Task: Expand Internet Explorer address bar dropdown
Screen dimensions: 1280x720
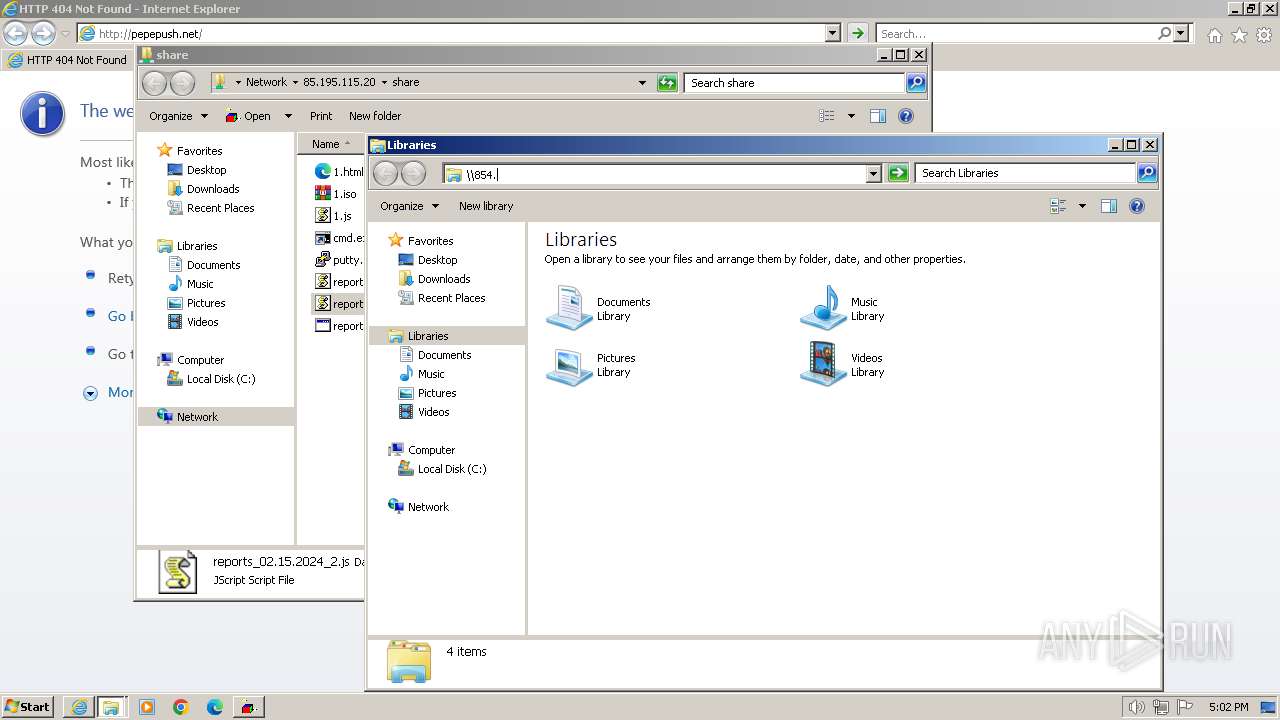Action: 832,33
